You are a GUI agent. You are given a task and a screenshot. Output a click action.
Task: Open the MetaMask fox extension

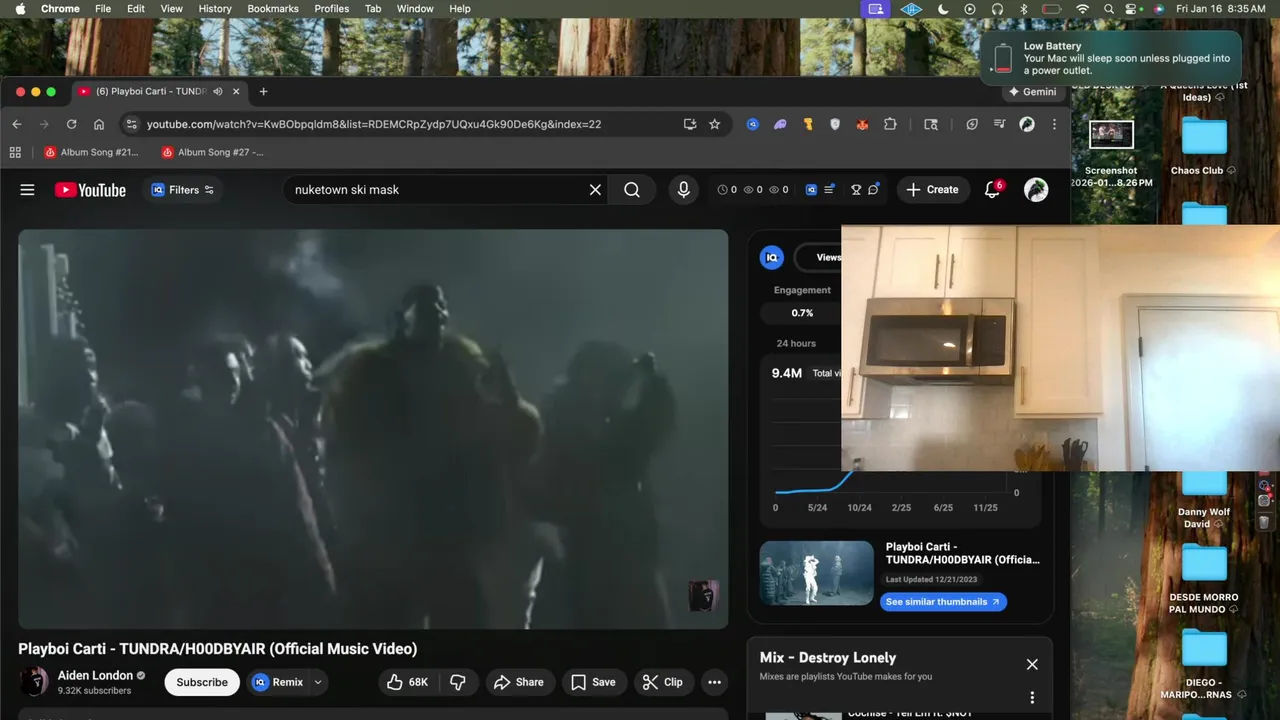coord(862,124)
